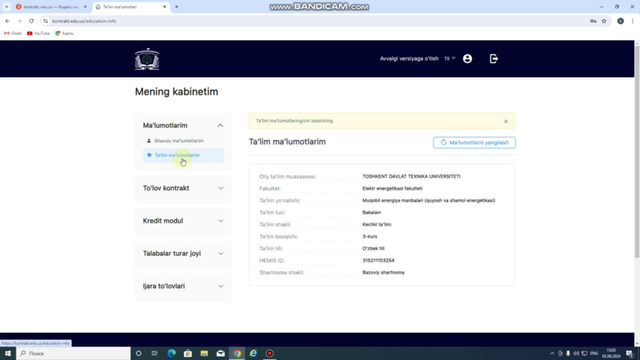640x360 pixels.
Task: Click the Bandicam recorder taskbar icon
Action: point(269,353)
